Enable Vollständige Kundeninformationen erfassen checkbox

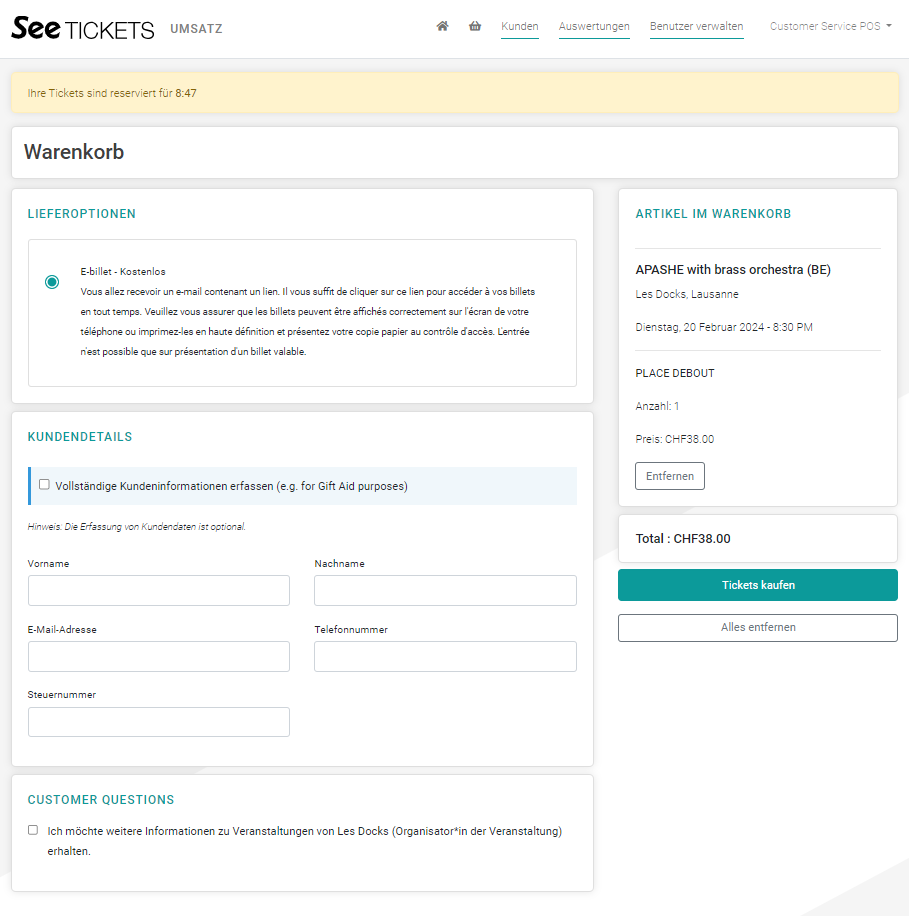pos(44,484)
